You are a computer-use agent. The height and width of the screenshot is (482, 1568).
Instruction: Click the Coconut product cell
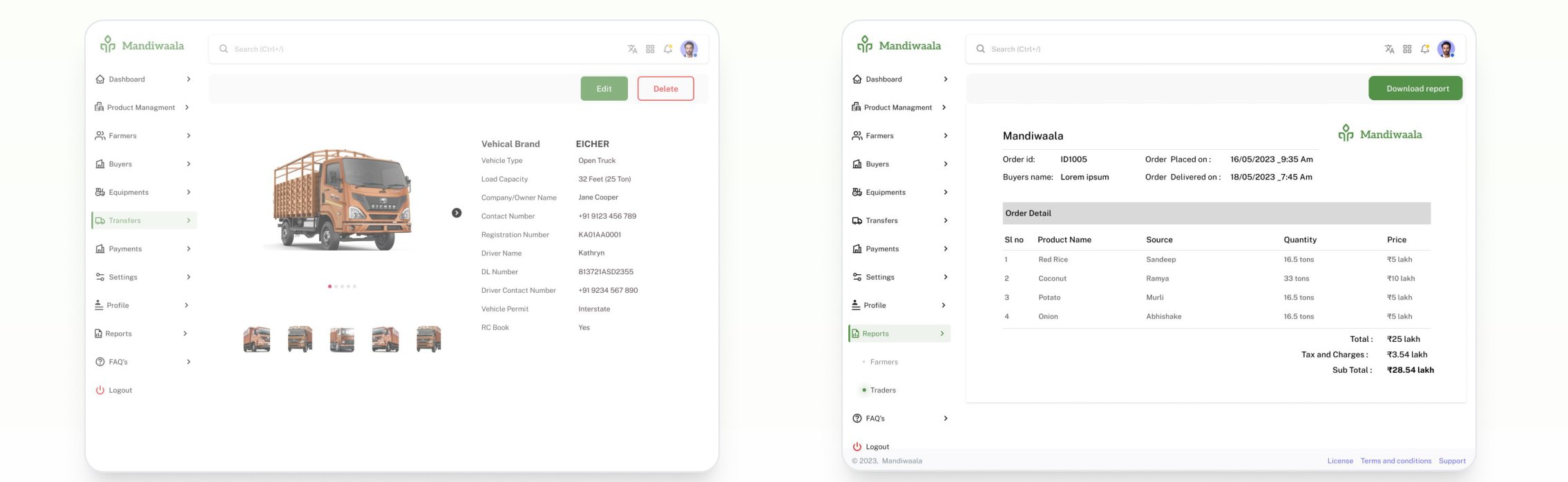tap(1052, 278)
